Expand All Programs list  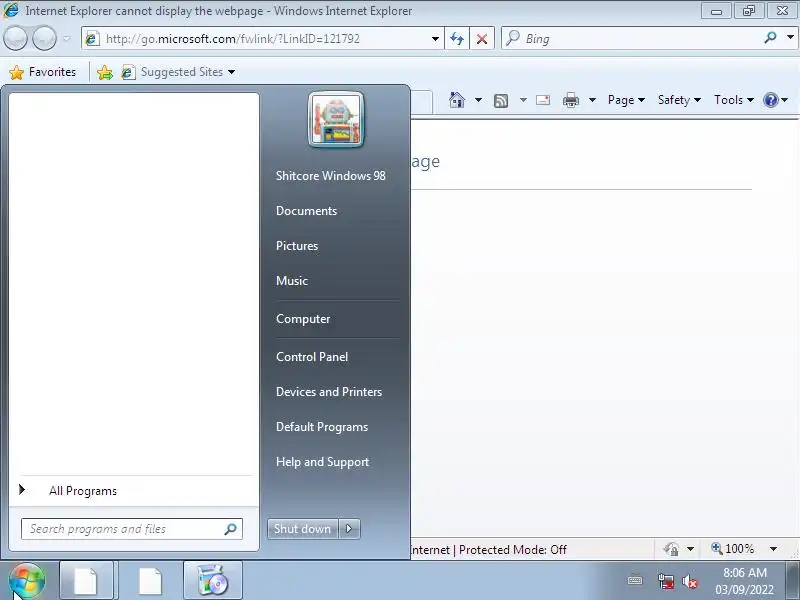83,491
